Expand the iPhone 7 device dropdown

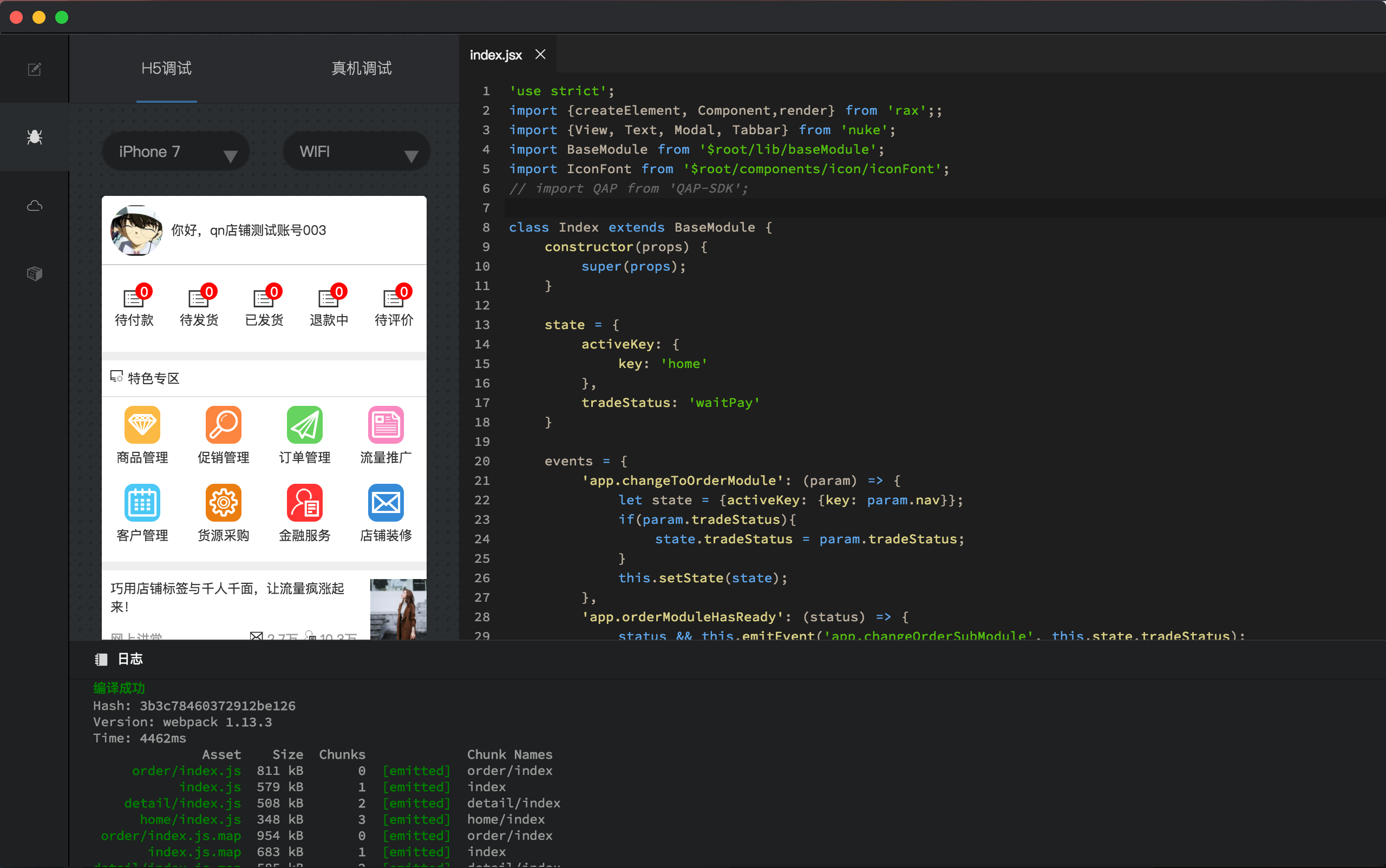click(176, 152)
